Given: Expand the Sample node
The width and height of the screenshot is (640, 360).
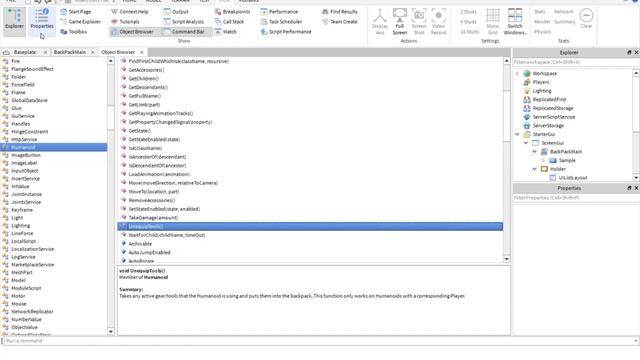Looking at the screenshot, I should 543,160.
